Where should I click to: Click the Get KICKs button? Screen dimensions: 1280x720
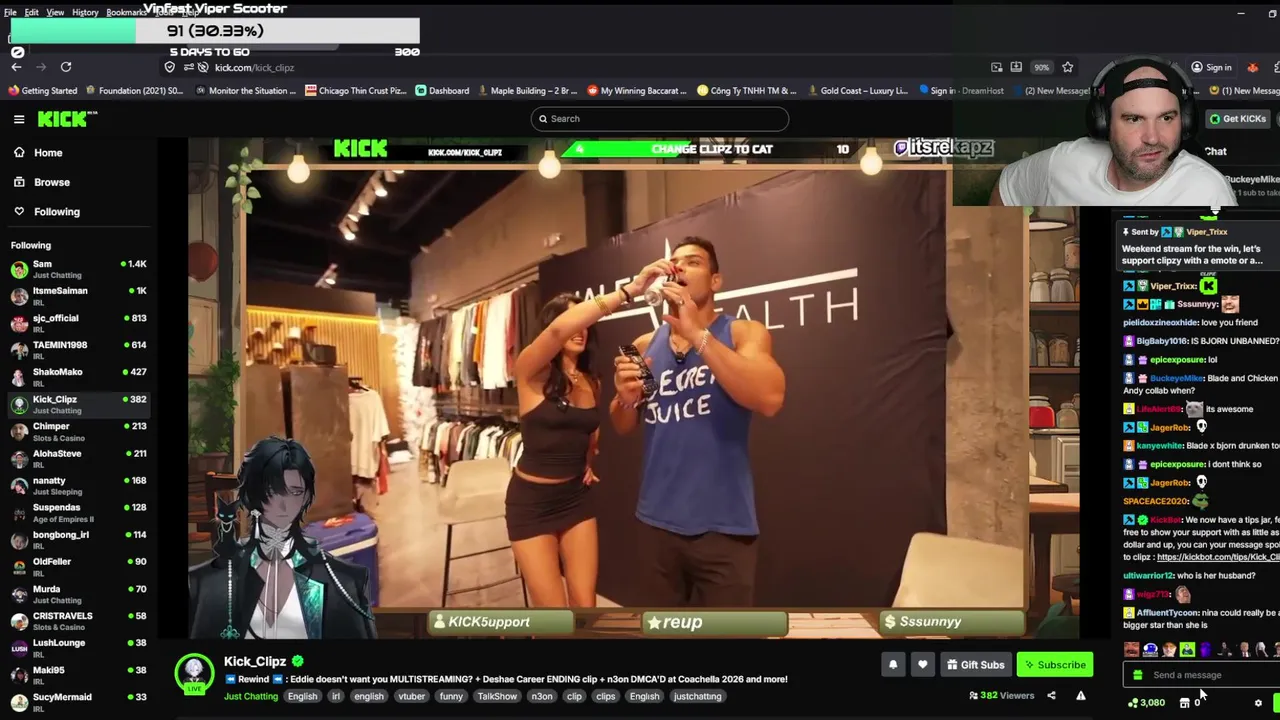coord(1237,119)
